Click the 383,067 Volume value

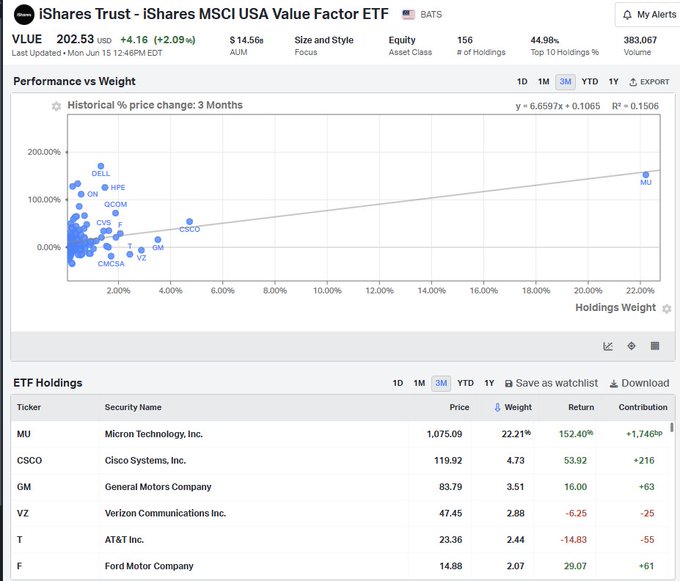640,40
